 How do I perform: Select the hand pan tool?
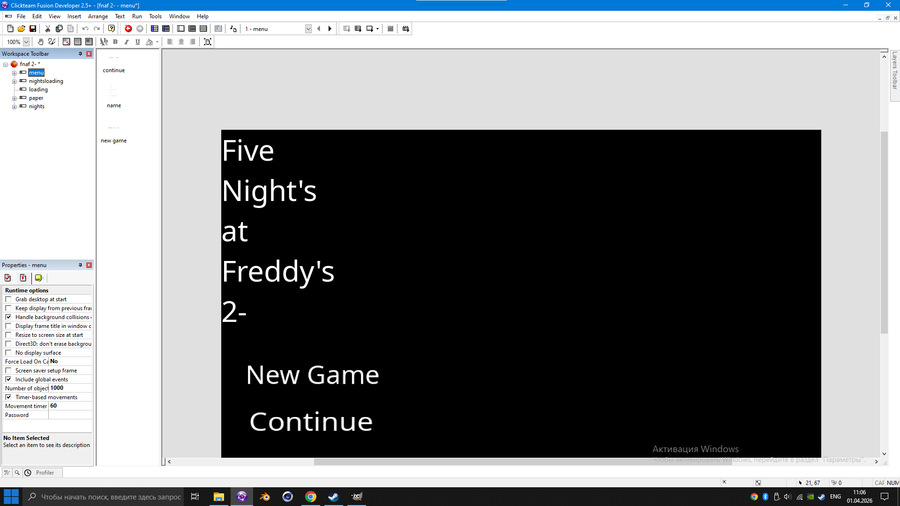(x=41, y=42)
